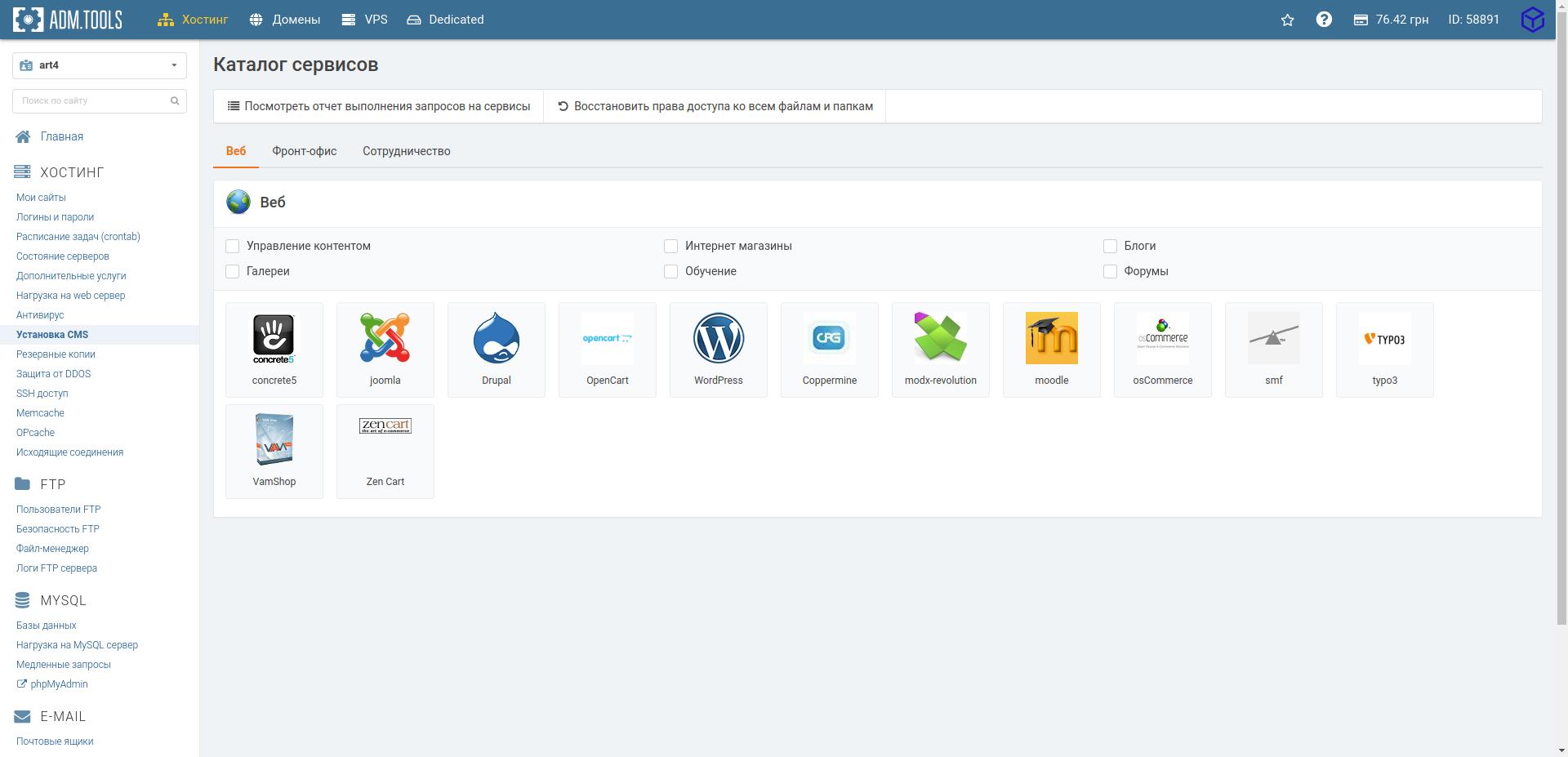Open the Dedicated menu item
This screenshot has width=1568, height=757.
point(445,20)
